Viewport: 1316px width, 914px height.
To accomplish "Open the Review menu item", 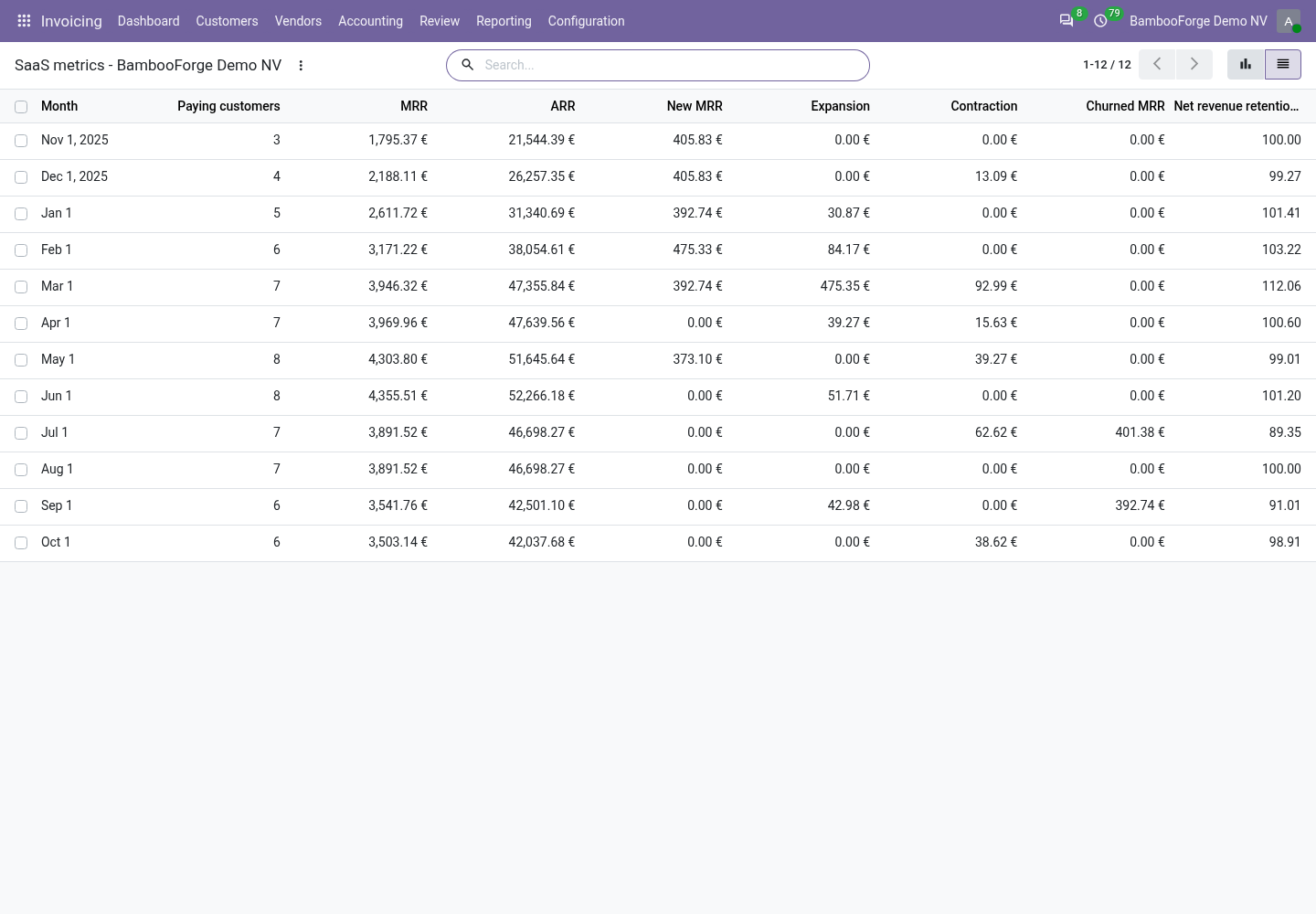I will (440, 20).
